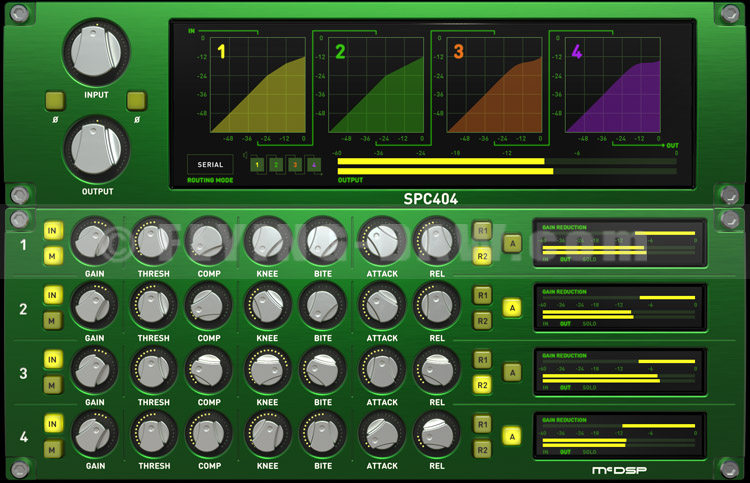Select the orange compressor 3 curve graph
Viewport: 750px width, 483px height.
coord(494,85)
